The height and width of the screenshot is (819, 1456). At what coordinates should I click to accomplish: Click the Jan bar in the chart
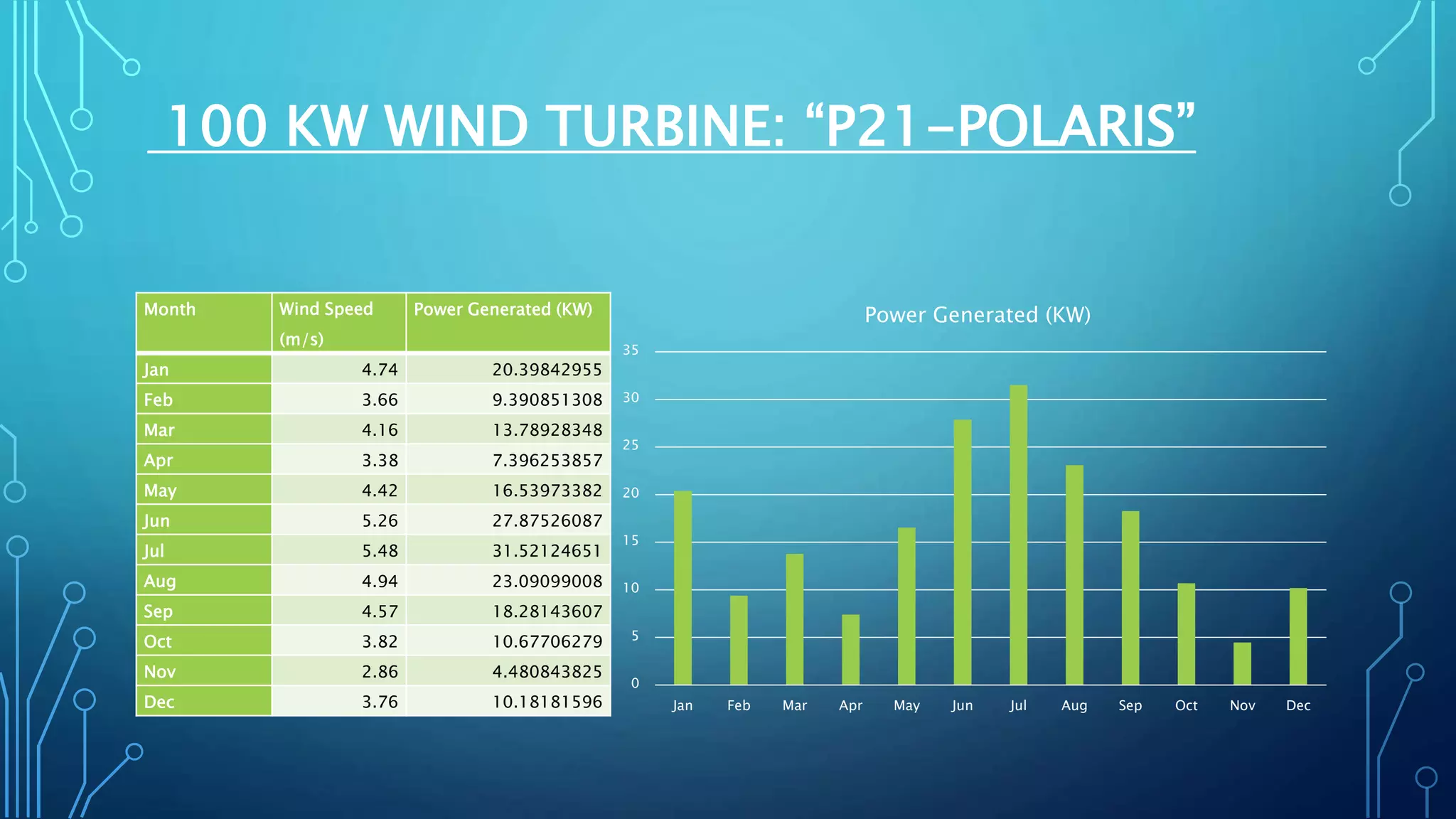(x=682, y=587)
